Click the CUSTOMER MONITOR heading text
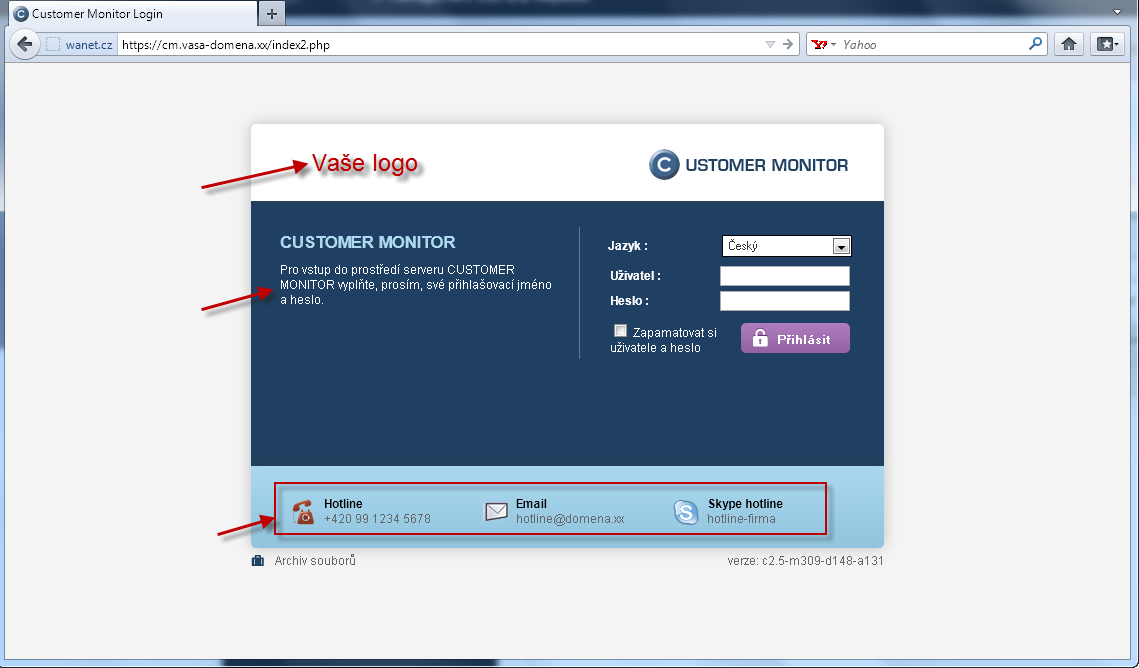 click(368, 243)
